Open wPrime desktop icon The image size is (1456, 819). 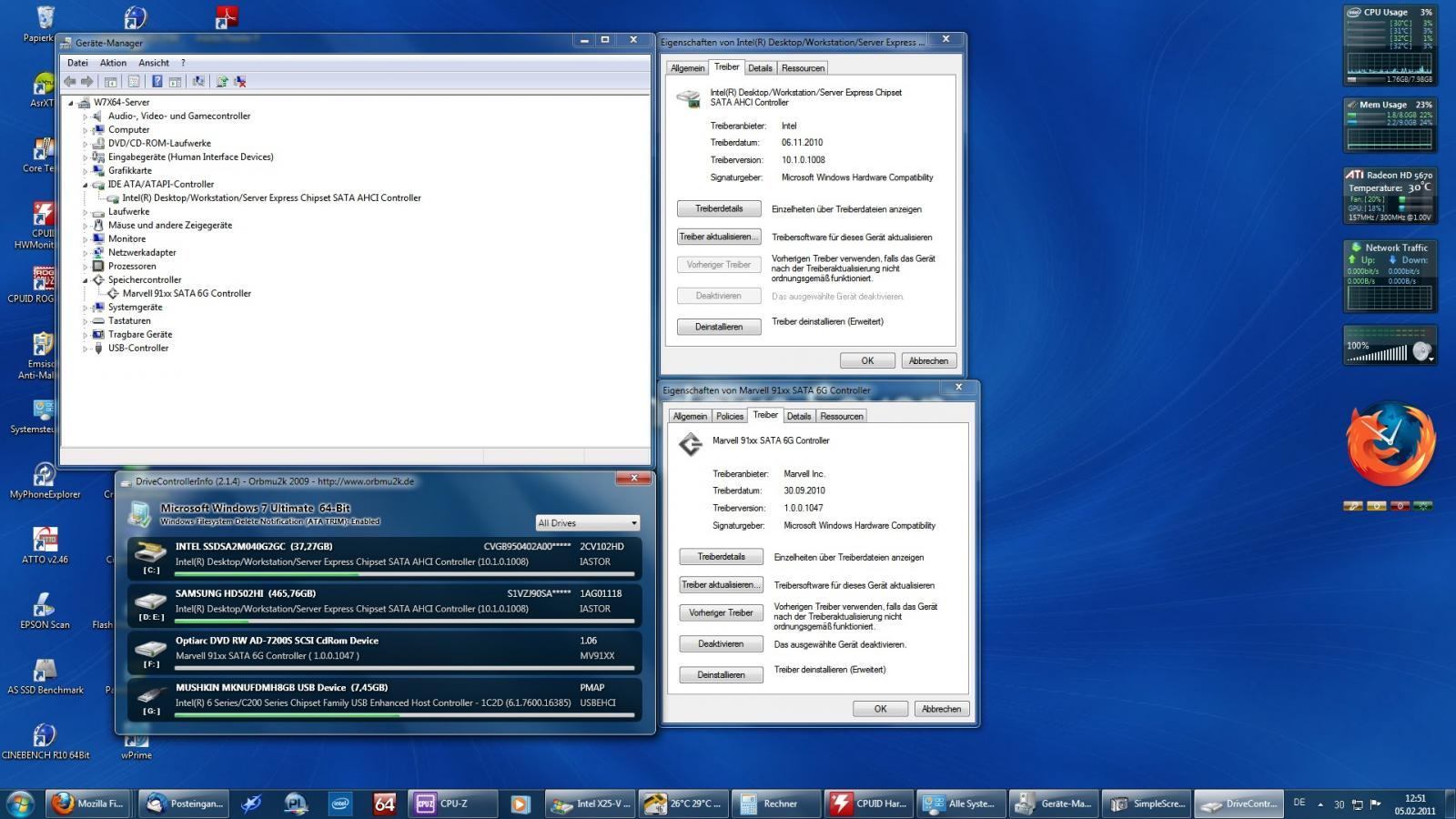(x=136, y=748)
